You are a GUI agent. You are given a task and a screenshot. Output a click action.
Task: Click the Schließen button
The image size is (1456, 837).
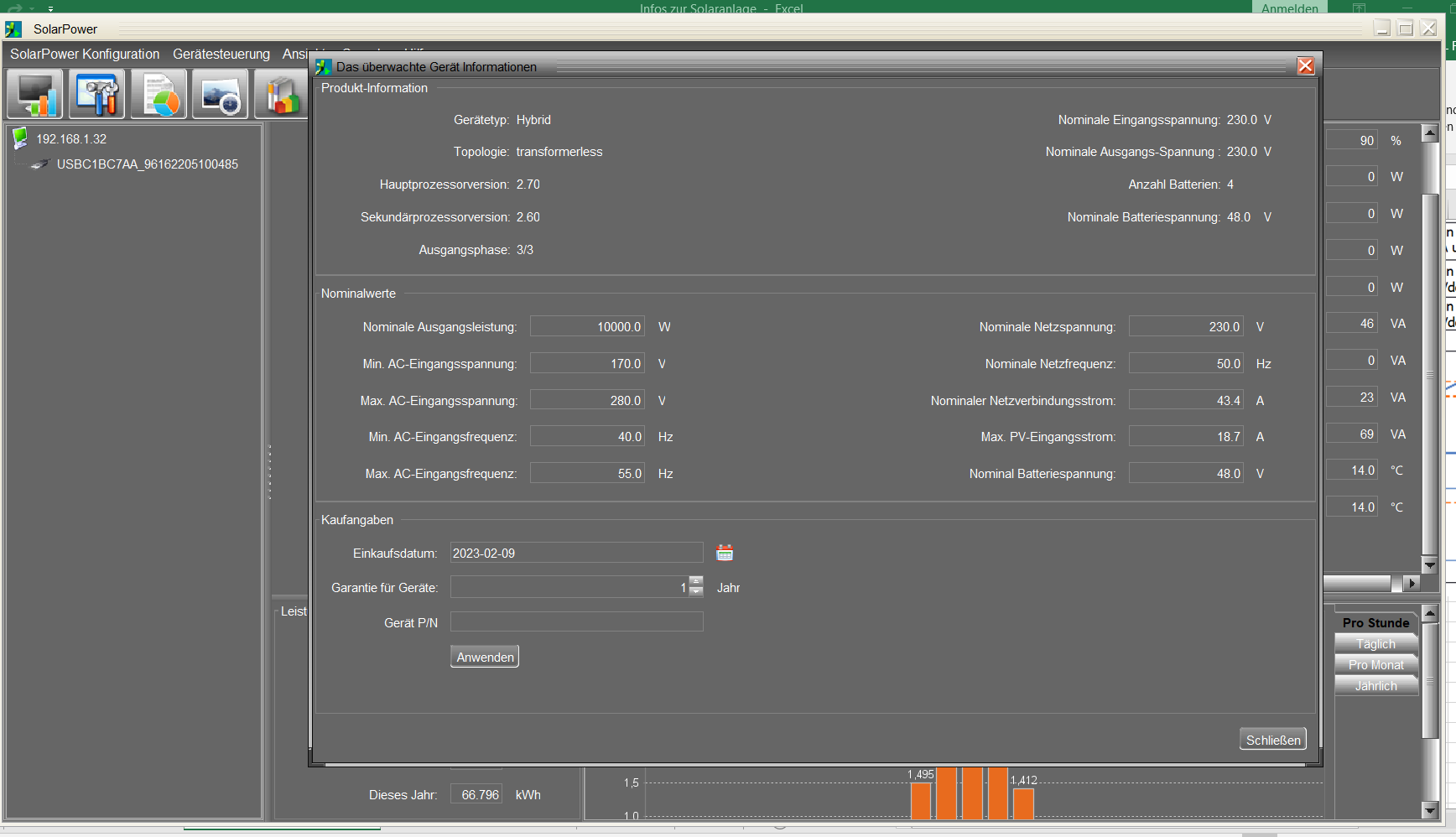tap(1272, 740)
